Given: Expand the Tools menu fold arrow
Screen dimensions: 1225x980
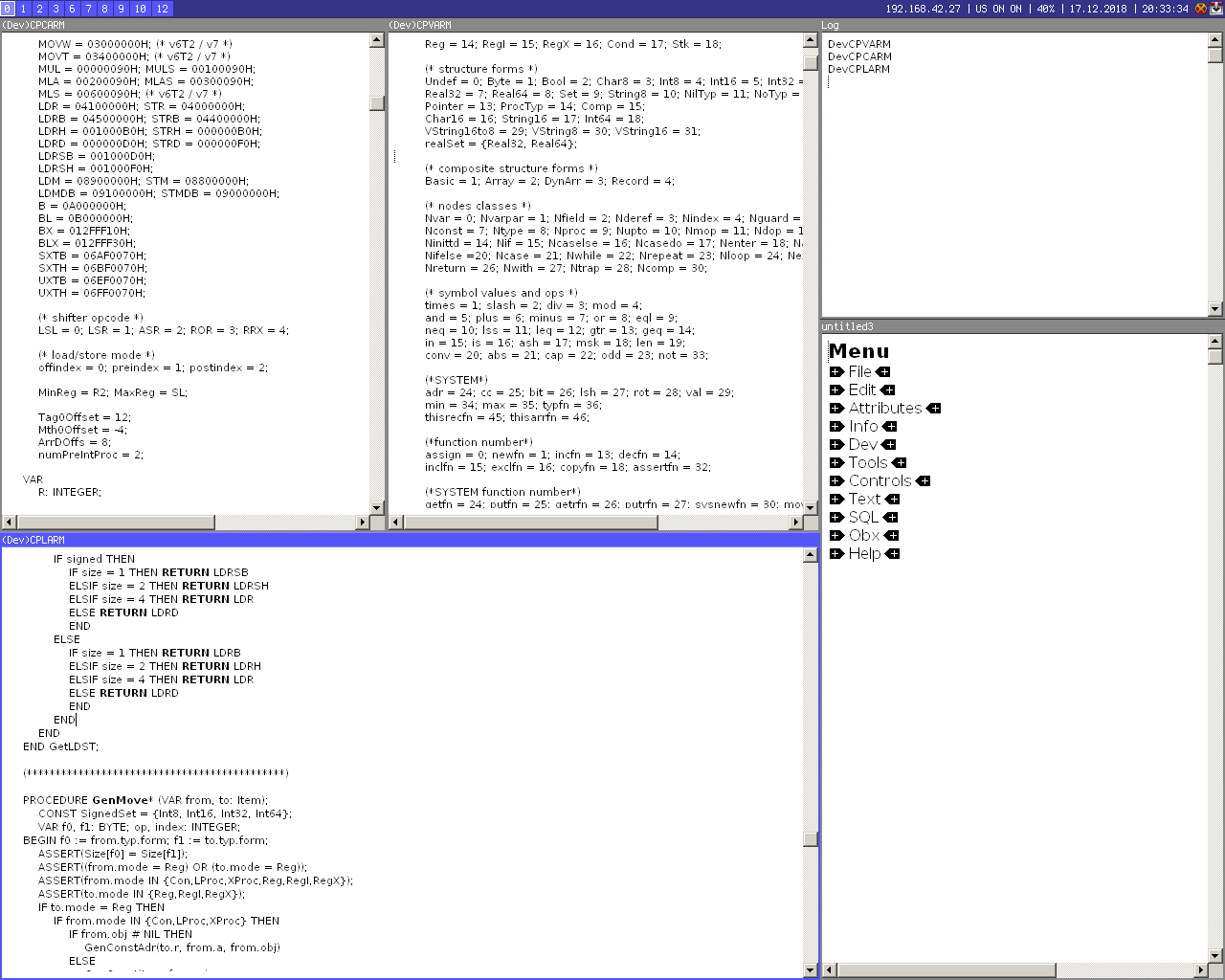Looking at the screenshot, I should pyautogui.click(x=836, y=462).
